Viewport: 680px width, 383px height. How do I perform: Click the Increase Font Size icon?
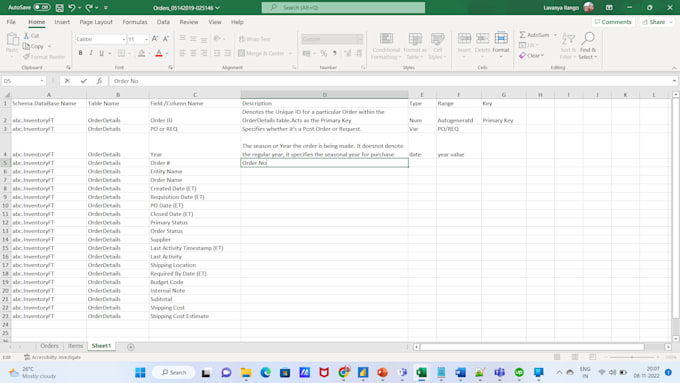click(x=155, y=39)
